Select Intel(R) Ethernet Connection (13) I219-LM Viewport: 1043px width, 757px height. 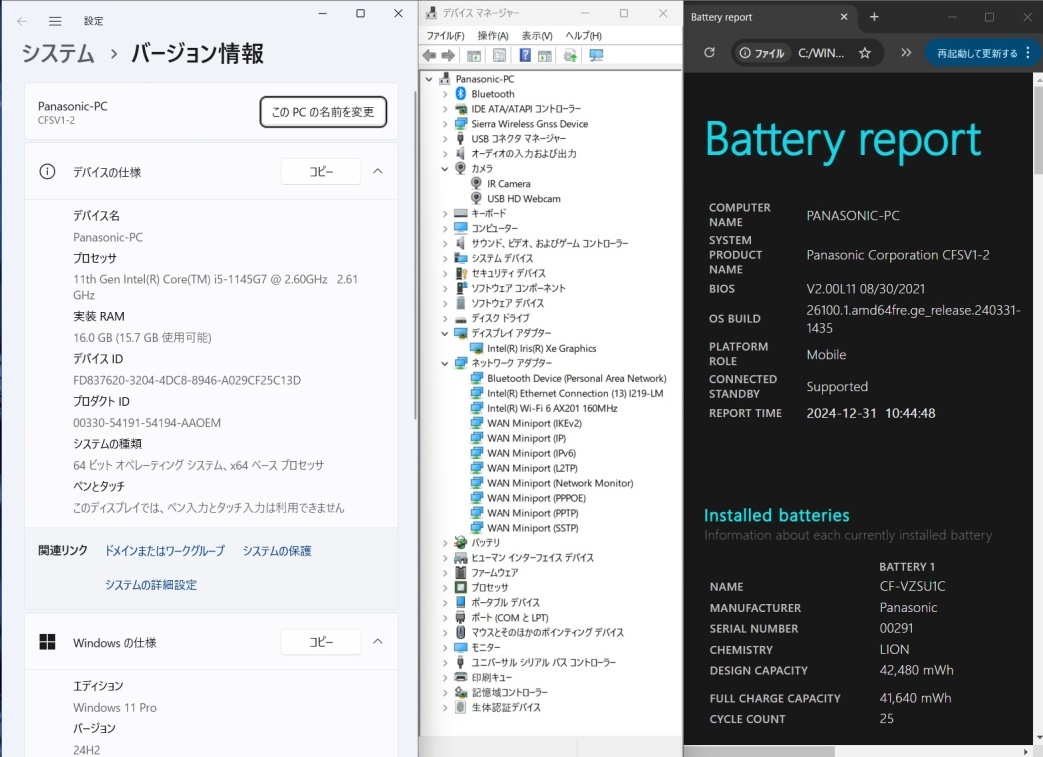coord(575,393)
